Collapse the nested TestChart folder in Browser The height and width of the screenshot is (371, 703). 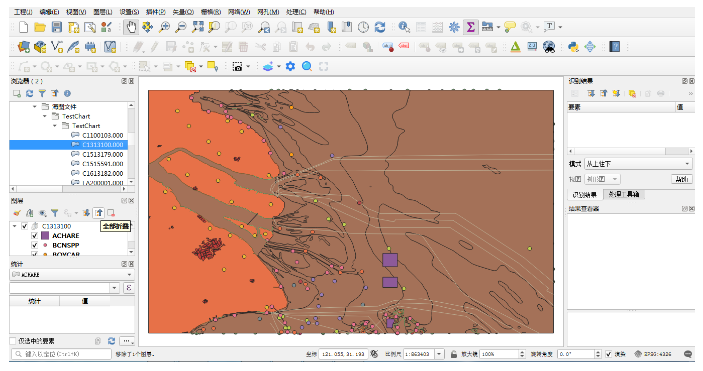point(55,126)
